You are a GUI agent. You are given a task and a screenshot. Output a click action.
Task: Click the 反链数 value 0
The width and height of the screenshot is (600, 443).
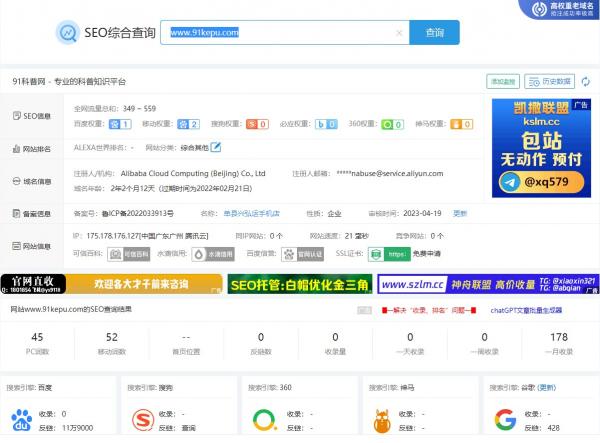pos(261,337)
